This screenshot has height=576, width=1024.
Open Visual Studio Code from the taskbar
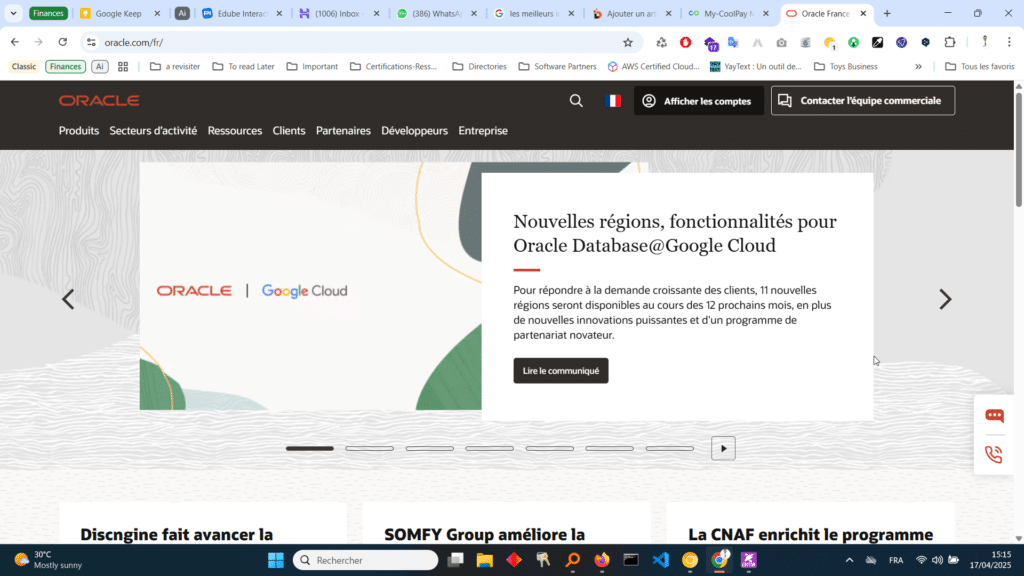[660, 560]
